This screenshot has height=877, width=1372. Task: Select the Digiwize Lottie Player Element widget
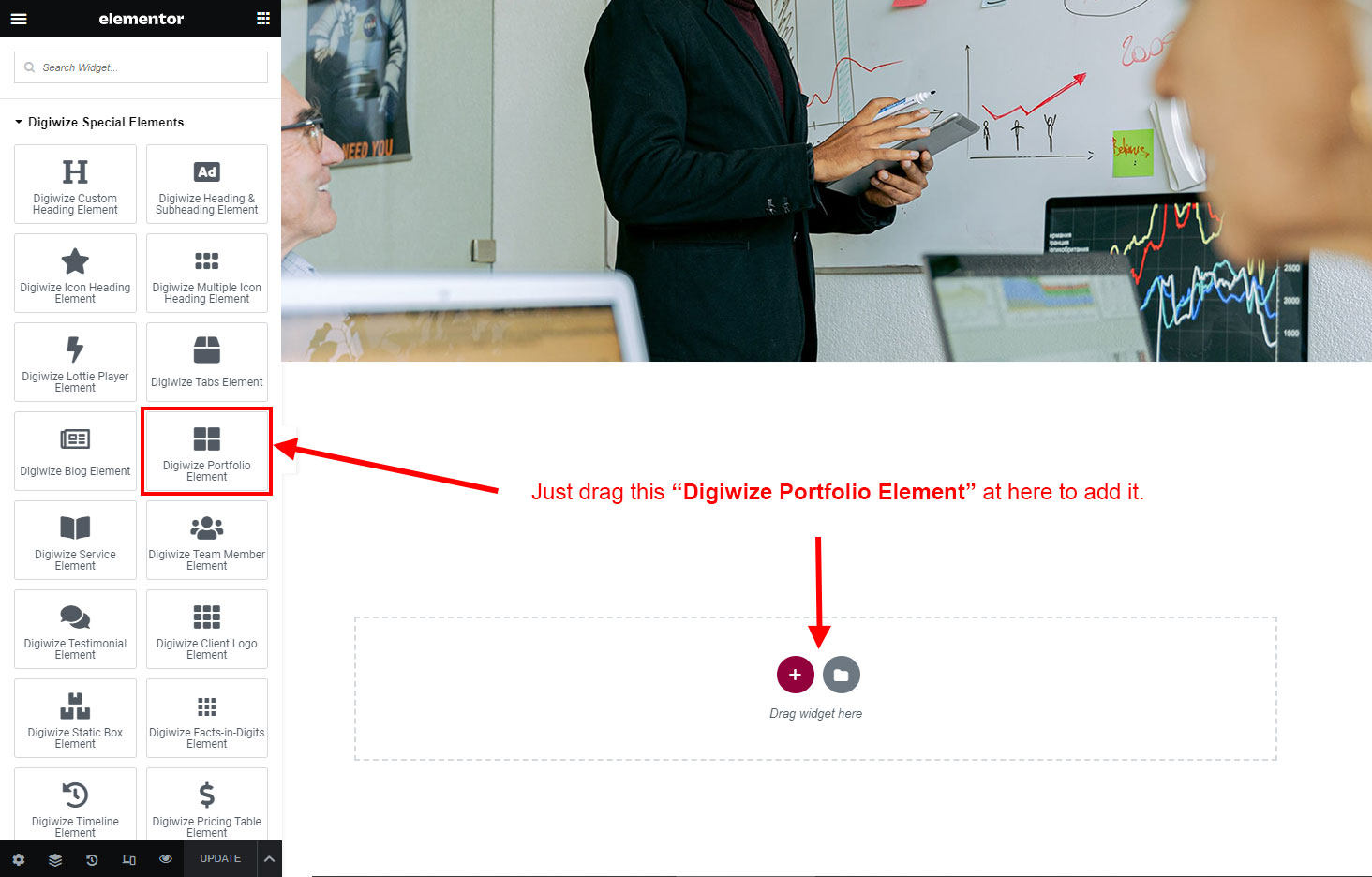pyautogui.click(x=75, y=363)
